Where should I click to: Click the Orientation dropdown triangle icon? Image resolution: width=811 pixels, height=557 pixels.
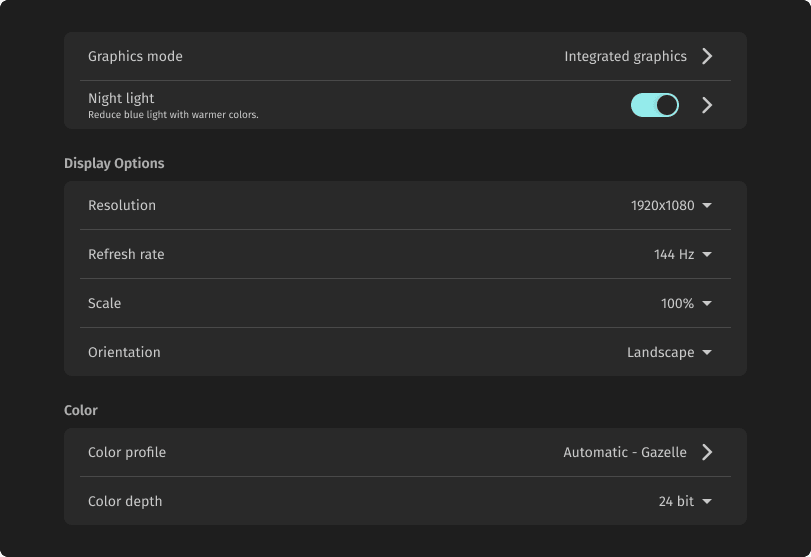point(707,353)
